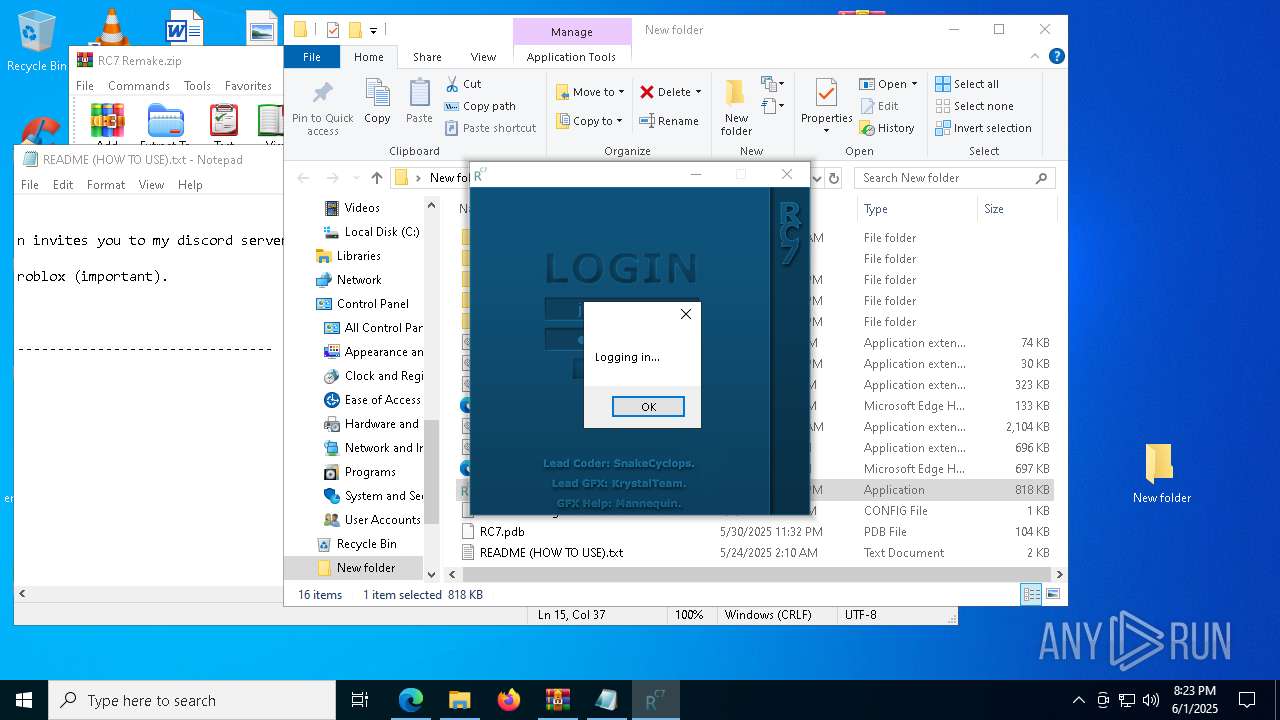Open the Move to dropdown
1280x720 pixels.
590,92
